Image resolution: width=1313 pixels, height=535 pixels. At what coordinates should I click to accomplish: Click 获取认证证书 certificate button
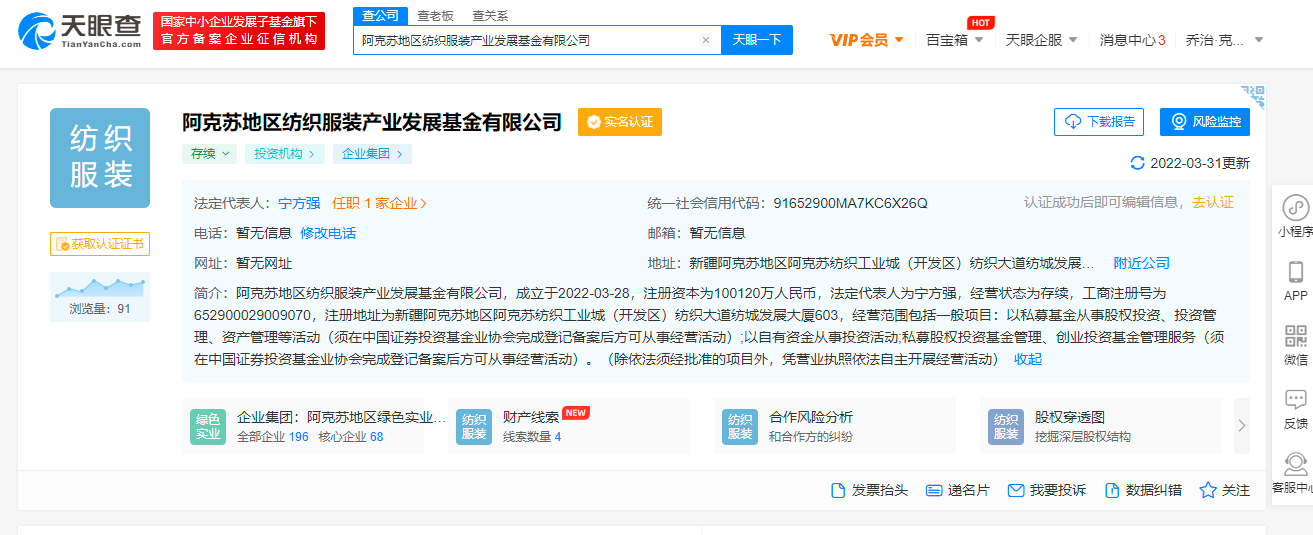[100, 243]
